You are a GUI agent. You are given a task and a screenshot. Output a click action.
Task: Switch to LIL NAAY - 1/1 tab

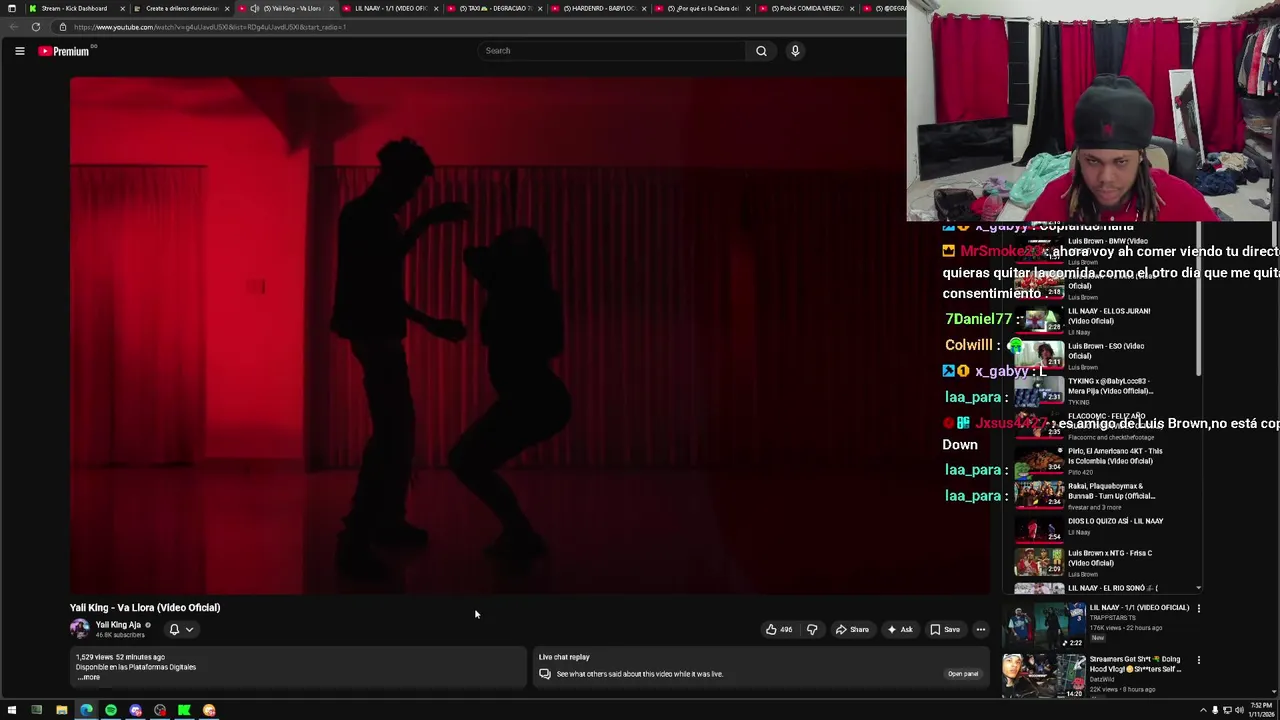pos(389,8)
